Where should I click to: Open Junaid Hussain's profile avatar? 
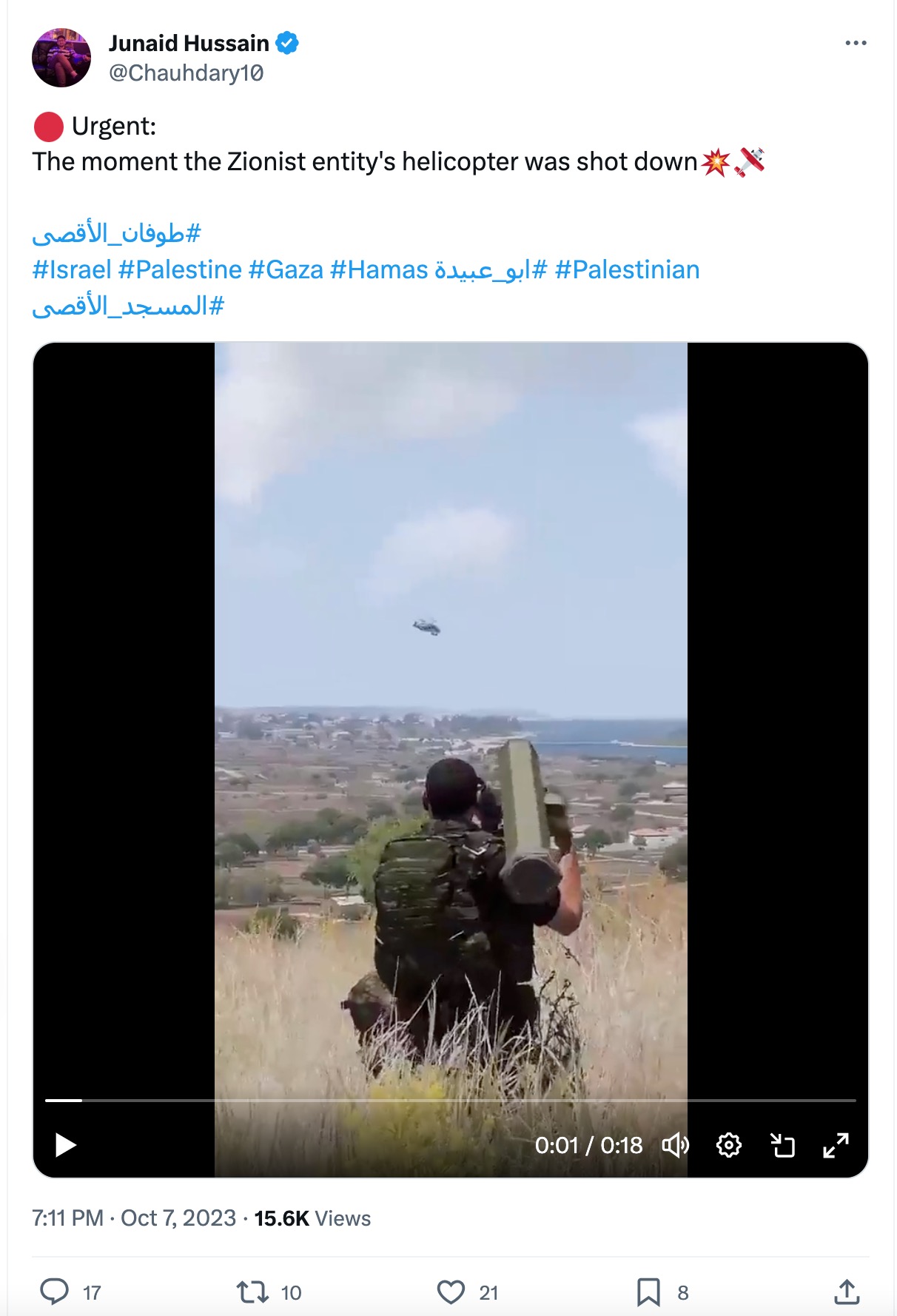click(61, 58)
